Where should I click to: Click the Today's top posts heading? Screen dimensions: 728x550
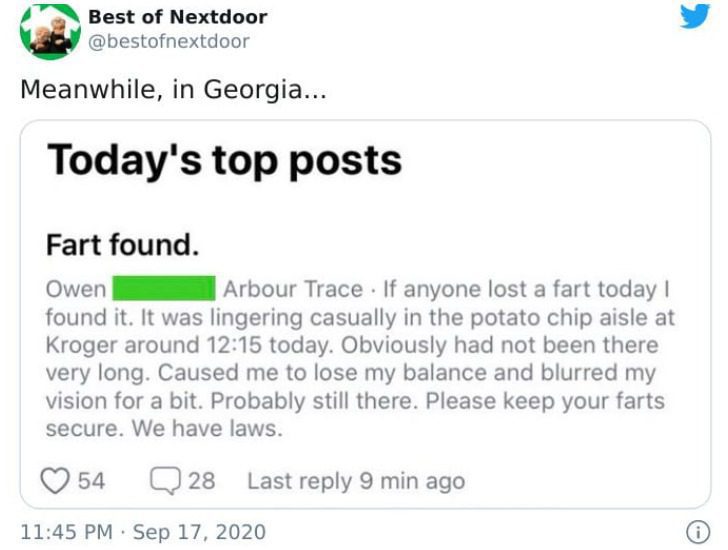(x=224, y=160)
